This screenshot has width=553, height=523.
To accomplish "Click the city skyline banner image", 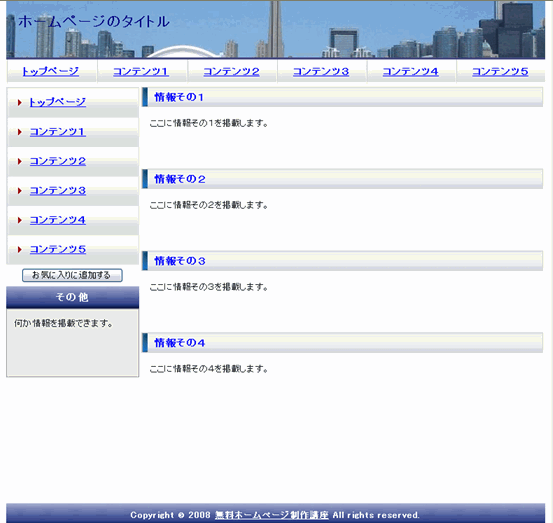I will click(275, 29).
